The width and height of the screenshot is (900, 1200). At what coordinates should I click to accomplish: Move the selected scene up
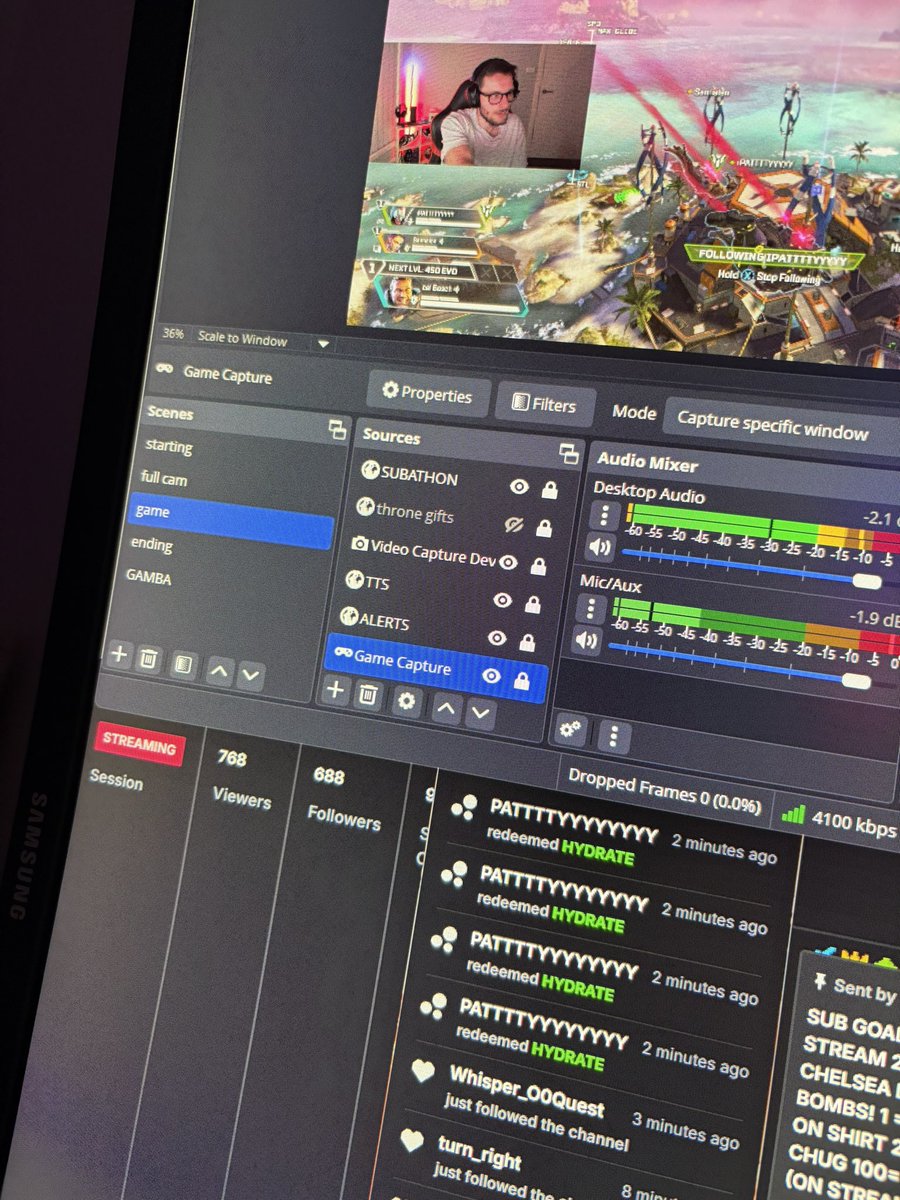tap(219, 671)
